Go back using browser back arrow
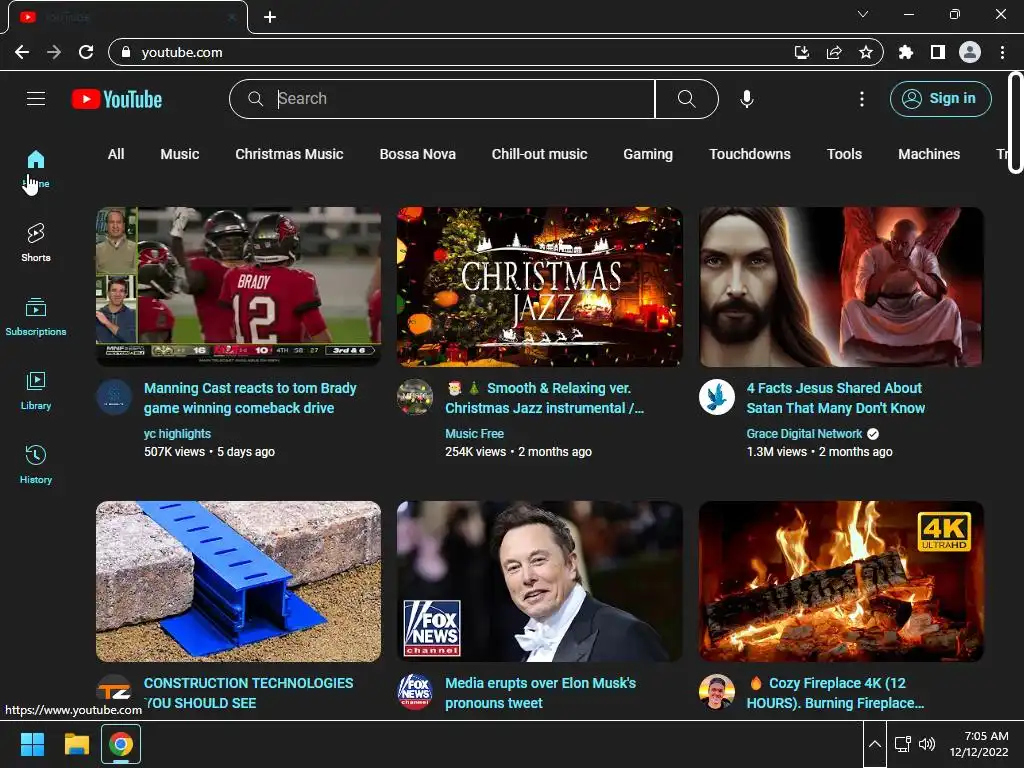 coord(22,52)
